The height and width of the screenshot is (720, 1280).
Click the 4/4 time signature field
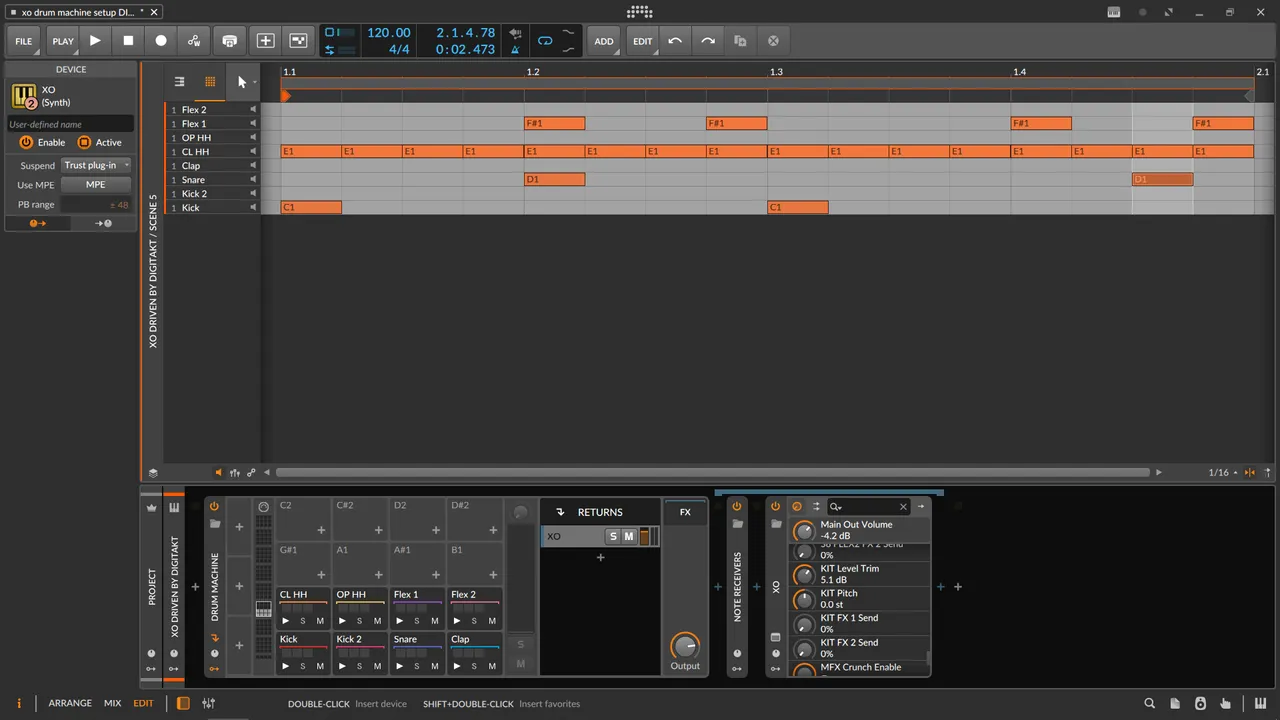tap(399, 49)
